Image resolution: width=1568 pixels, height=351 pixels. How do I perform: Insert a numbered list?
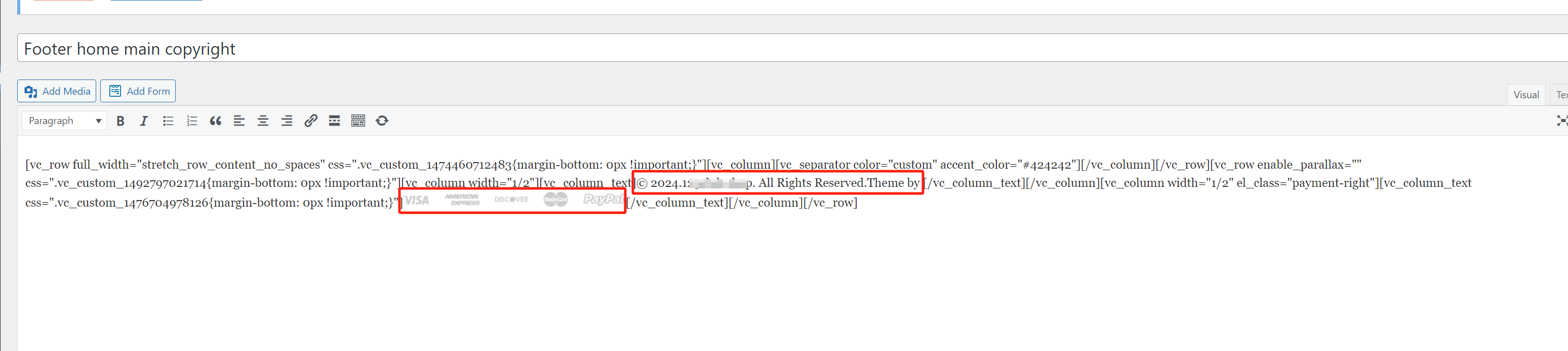tap(192, 121)
